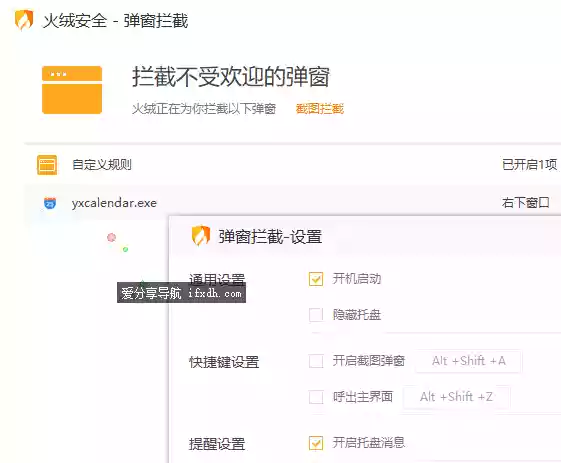This screenshot has width=561, height=463.
Task: Click the 拦截不受欢迎的弹窗 heading
Action: pyautogui.click(x=231, y=77)
